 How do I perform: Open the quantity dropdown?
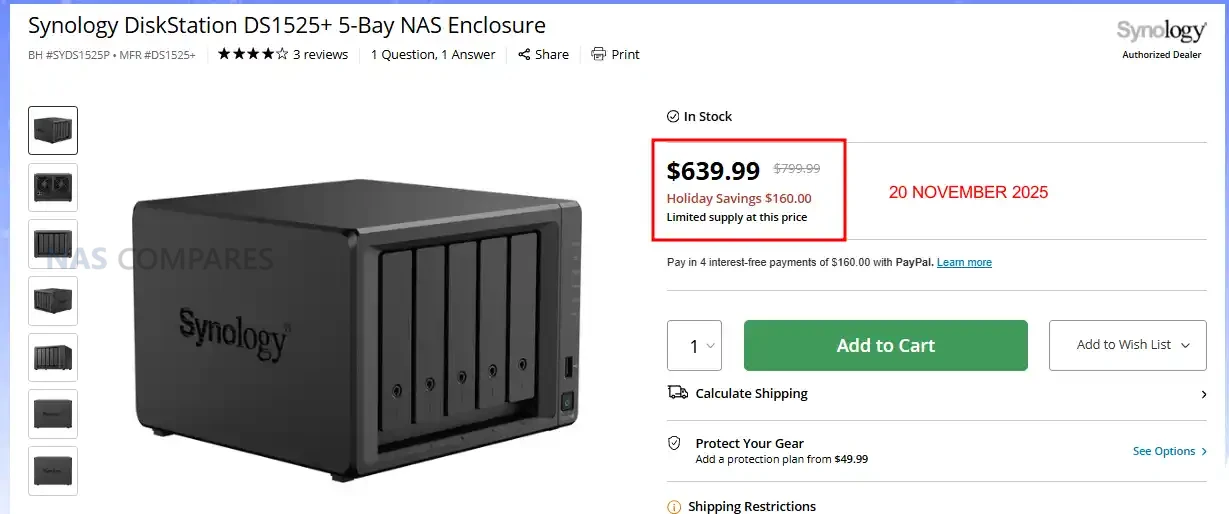[694, 346]
